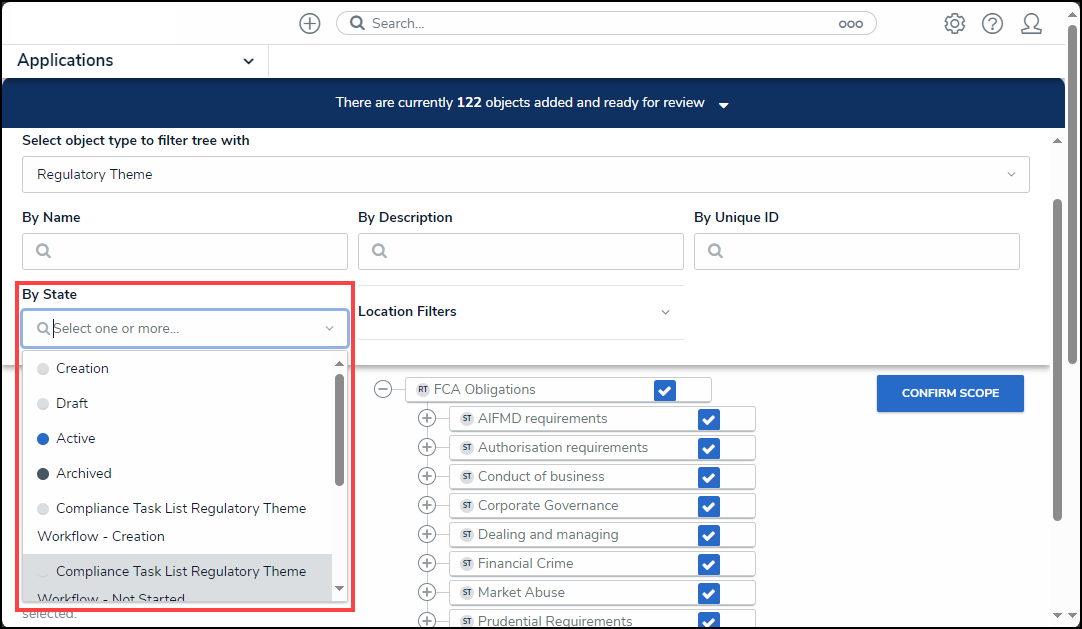Expand the Financial Crime node
Viewport: 1082px width, 629px height.
[427, 564]
